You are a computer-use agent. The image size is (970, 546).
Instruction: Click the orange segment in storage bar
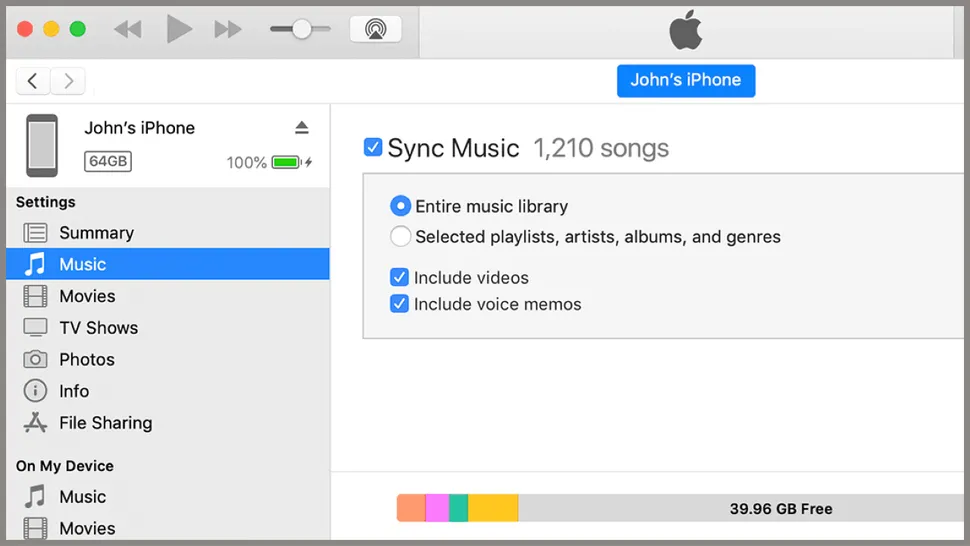410,508
